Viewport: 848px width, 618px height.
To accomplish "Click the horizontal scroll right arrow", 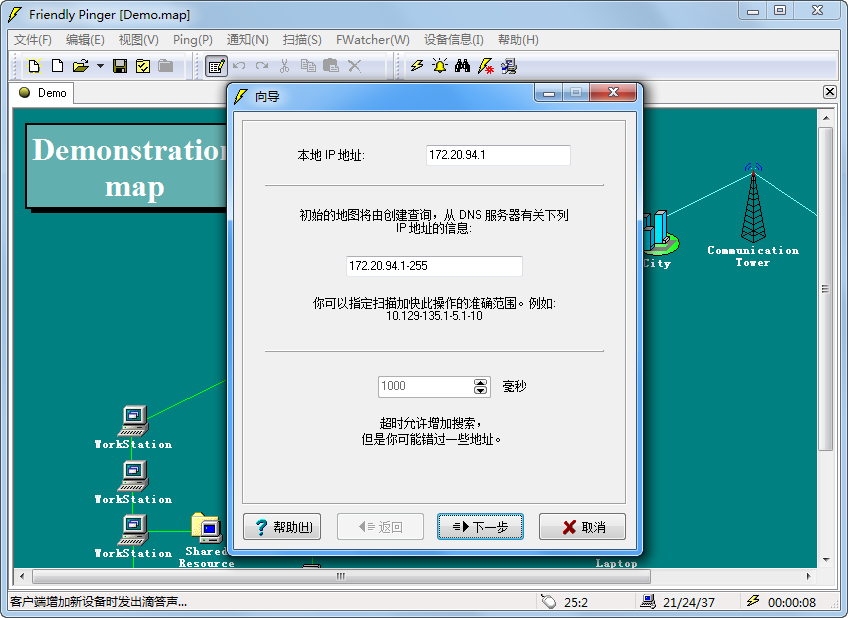I will point(809,576).
